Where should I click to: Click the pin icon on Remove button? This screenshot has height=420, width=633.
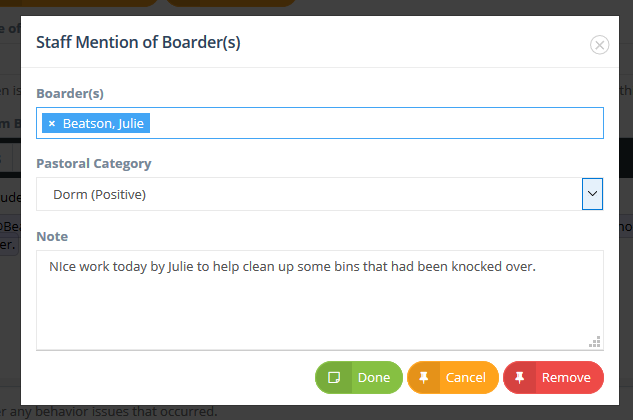point(520,377)
